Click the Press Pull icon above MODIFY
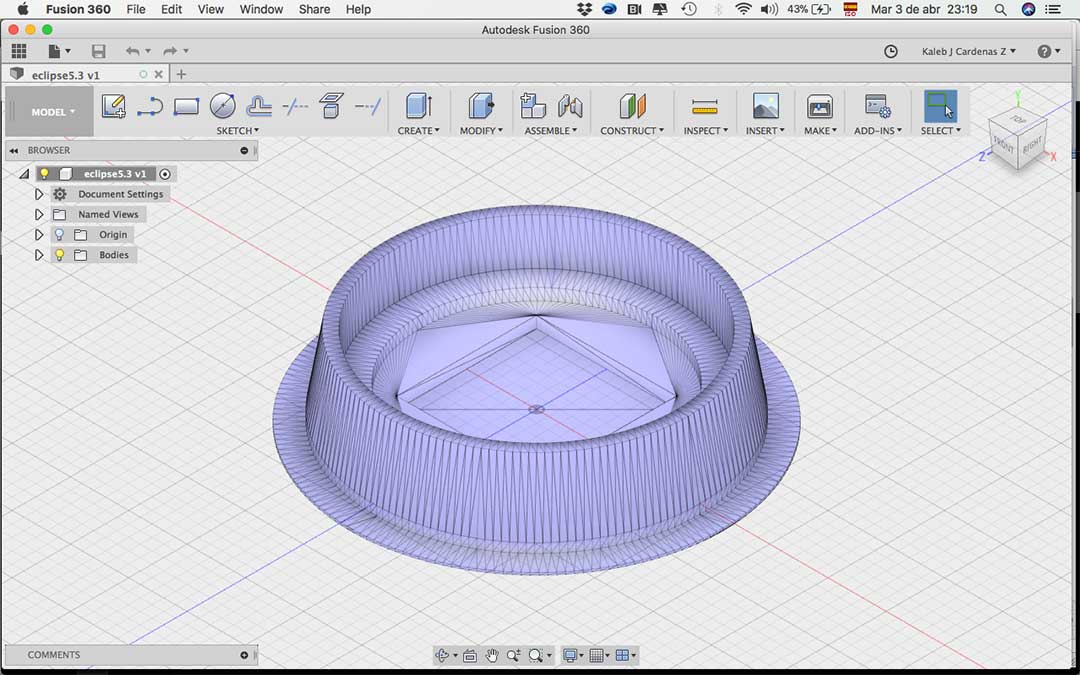The width and height of the screenshot is (1080, 675). (481, 106)
